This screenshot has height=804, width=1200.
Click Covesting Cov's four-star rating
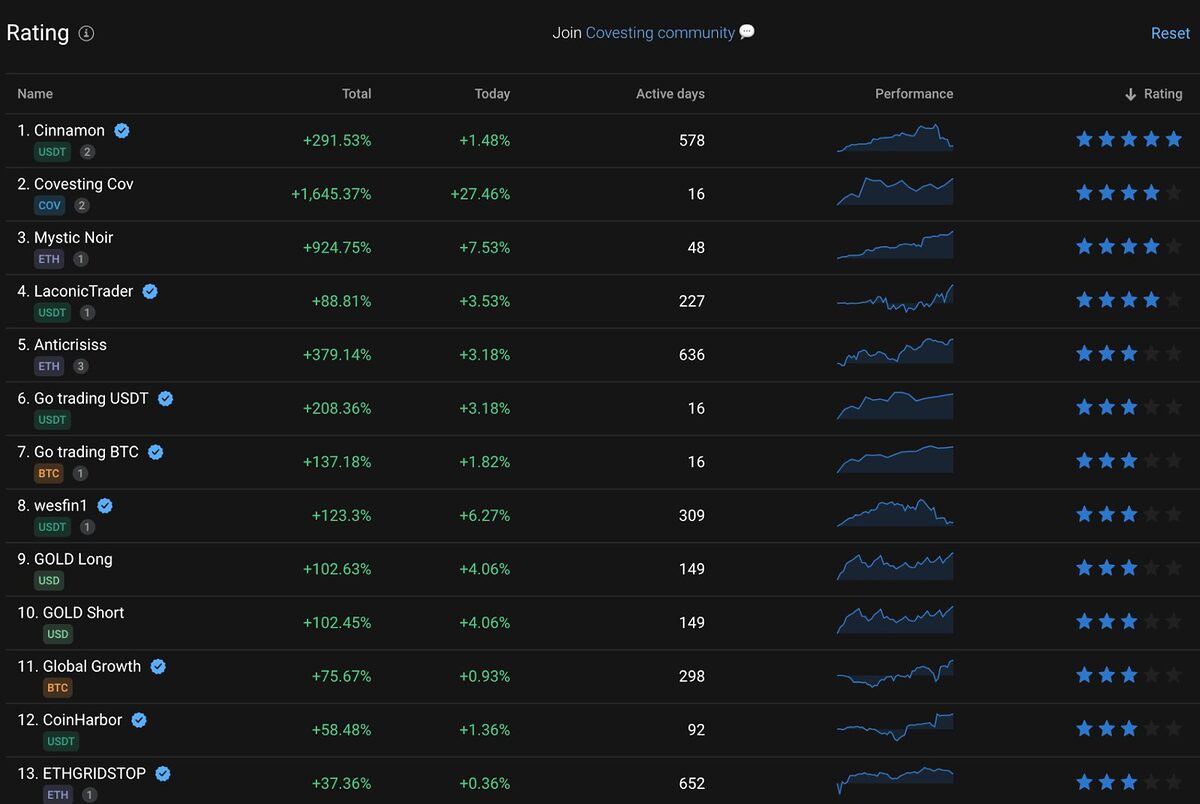coord(1128,192)
